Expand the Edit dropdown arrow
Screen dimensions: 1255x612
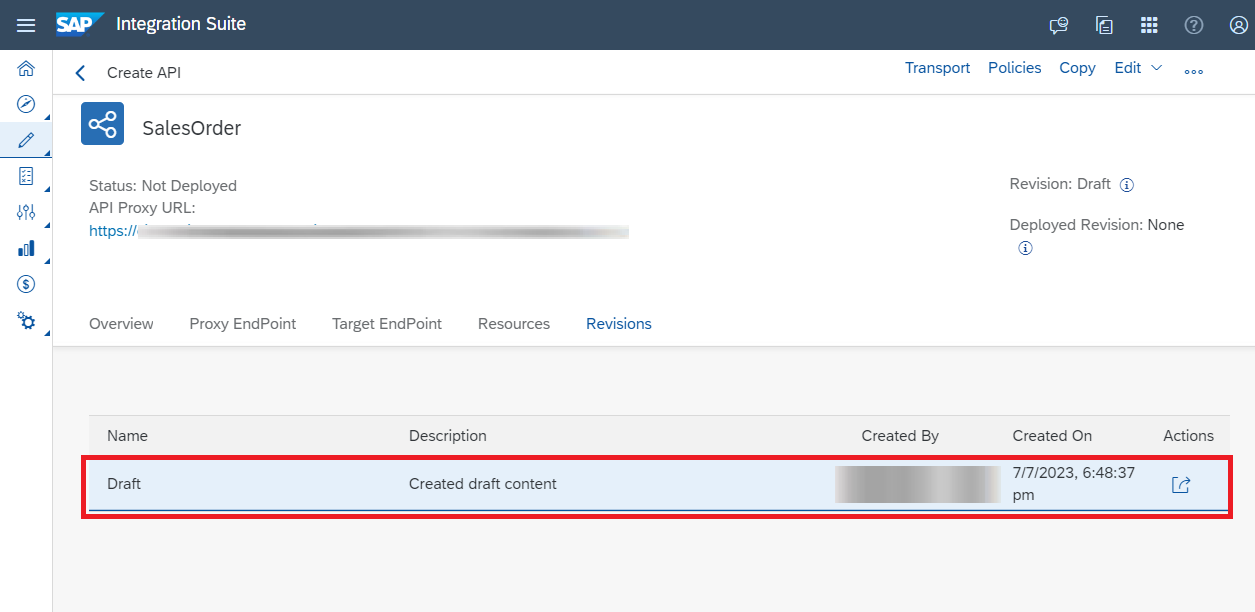1157,68
